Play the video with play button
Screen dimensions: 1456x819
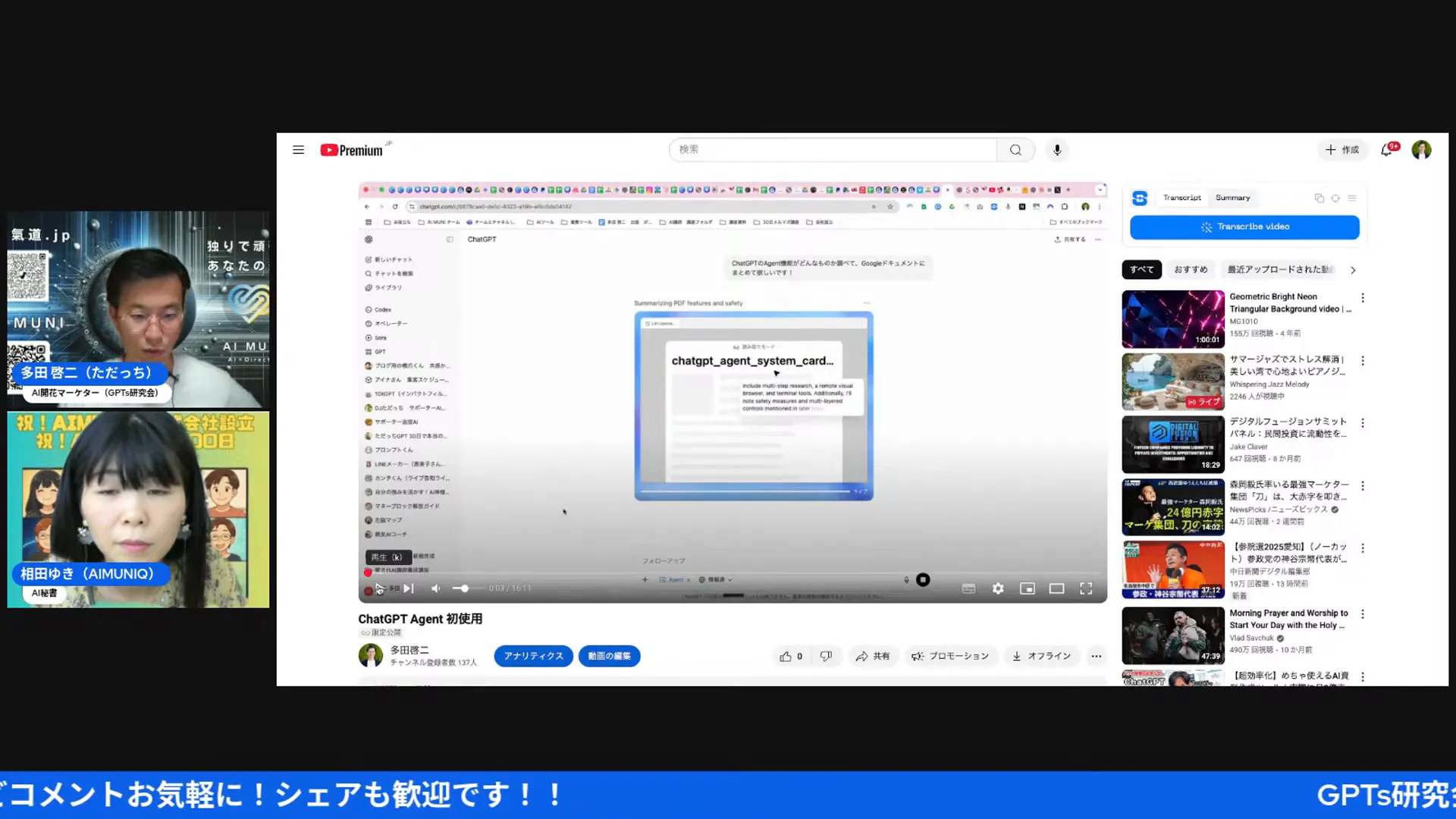coord(379,588)
